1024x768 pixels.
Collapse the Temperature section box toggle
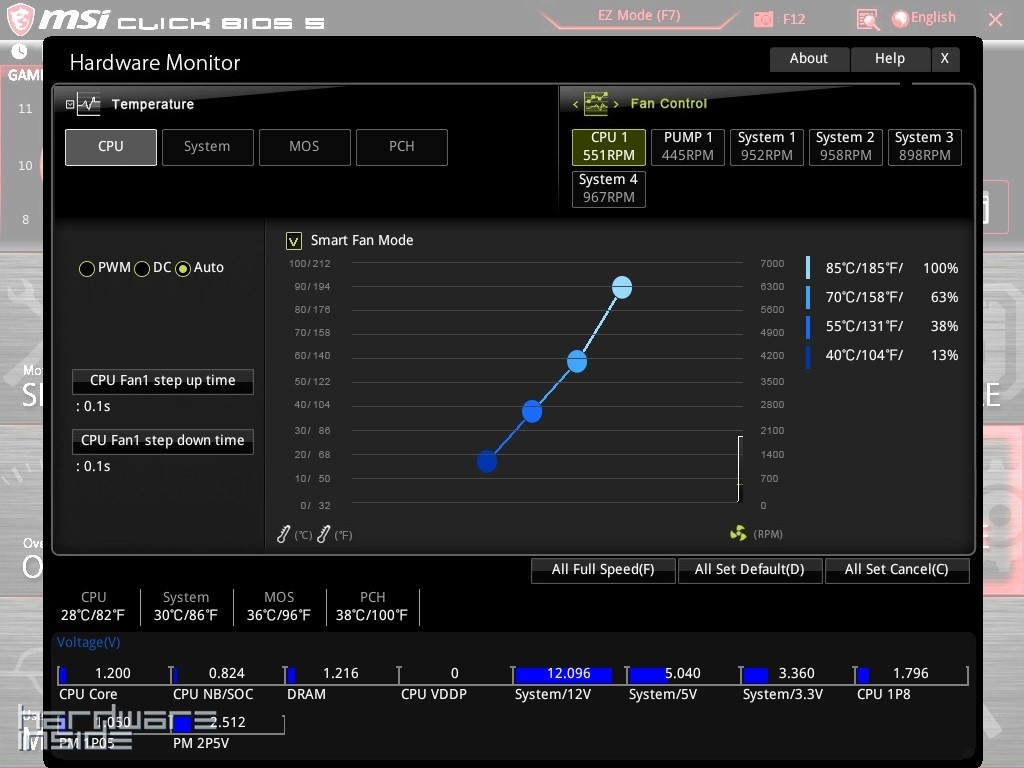coord(70,104)
